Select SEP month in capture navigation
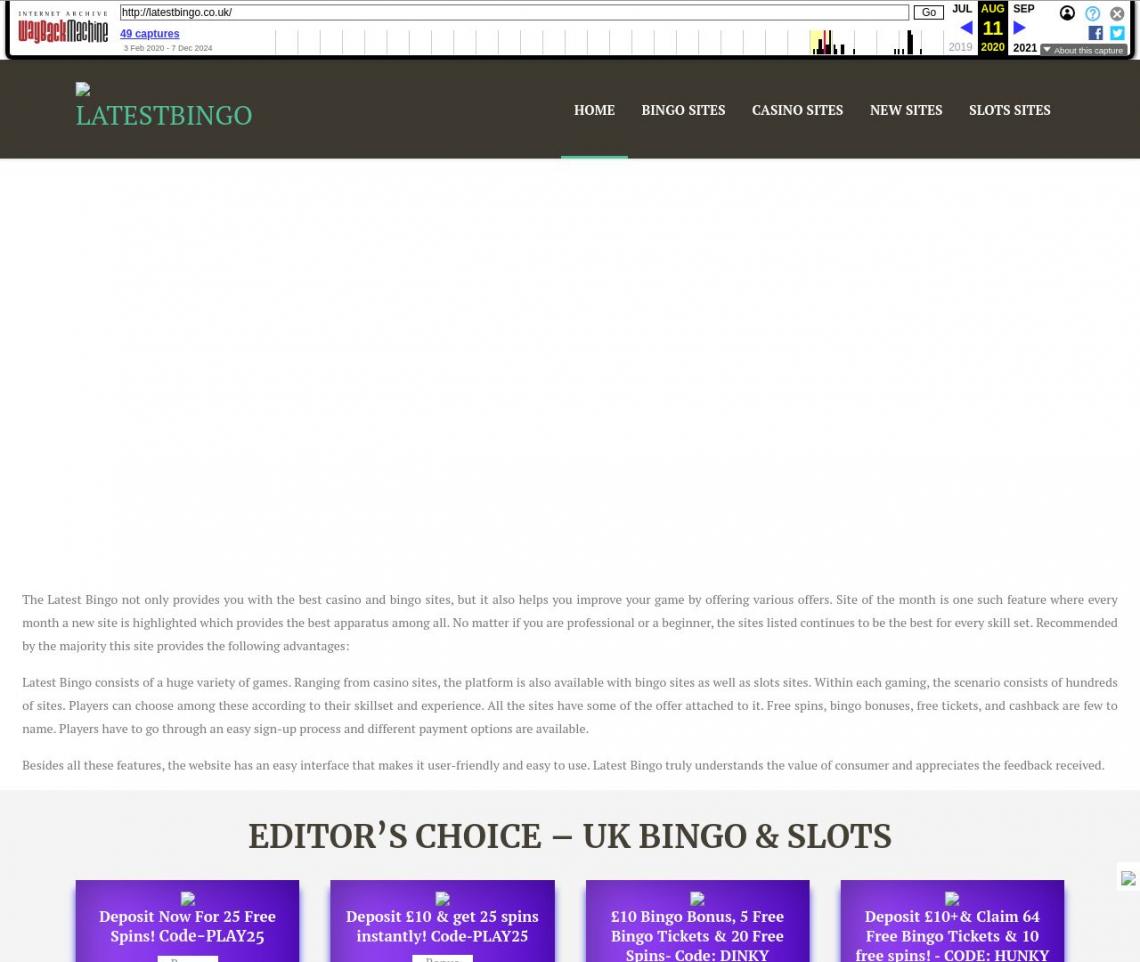This screenshot has height=962, width=1140. 1024,9
